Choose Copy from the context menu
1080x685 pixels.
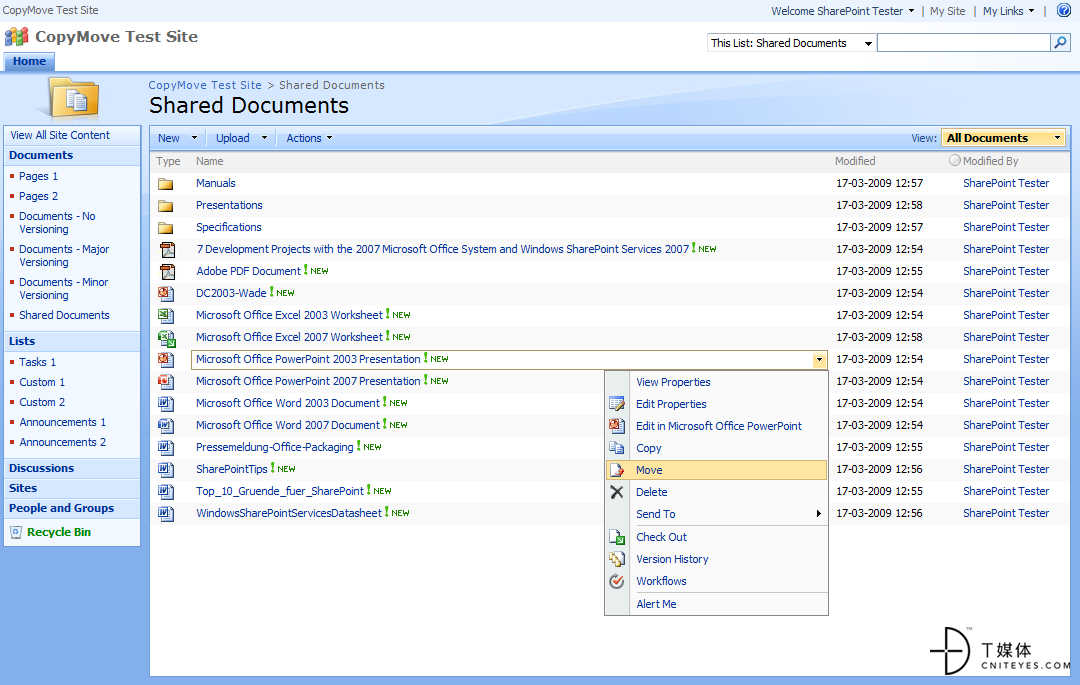pos(716,448)
